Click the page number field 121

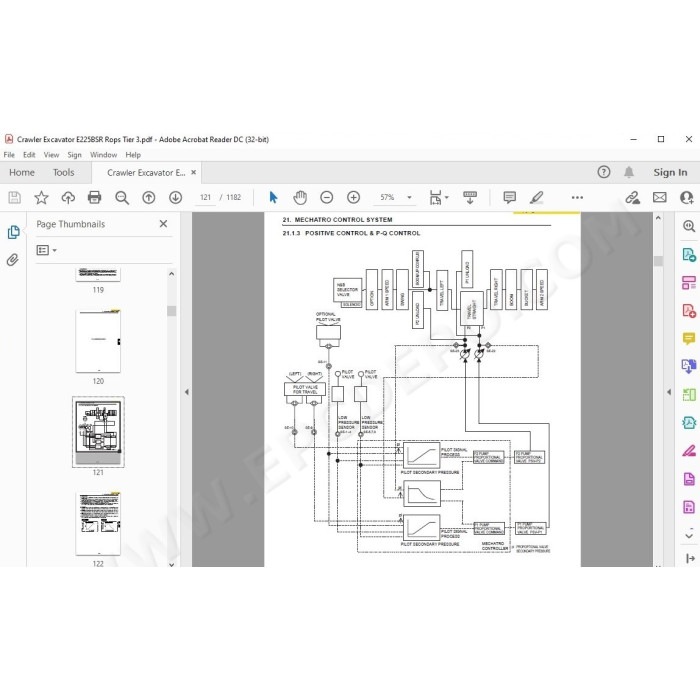click(x=205, y=197)
